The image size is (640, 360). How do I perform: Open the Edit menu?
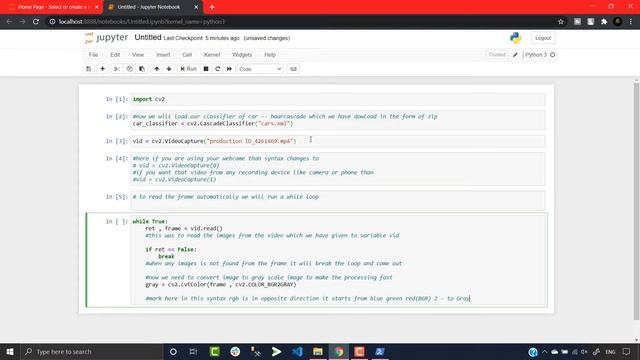tap(115, 55)
